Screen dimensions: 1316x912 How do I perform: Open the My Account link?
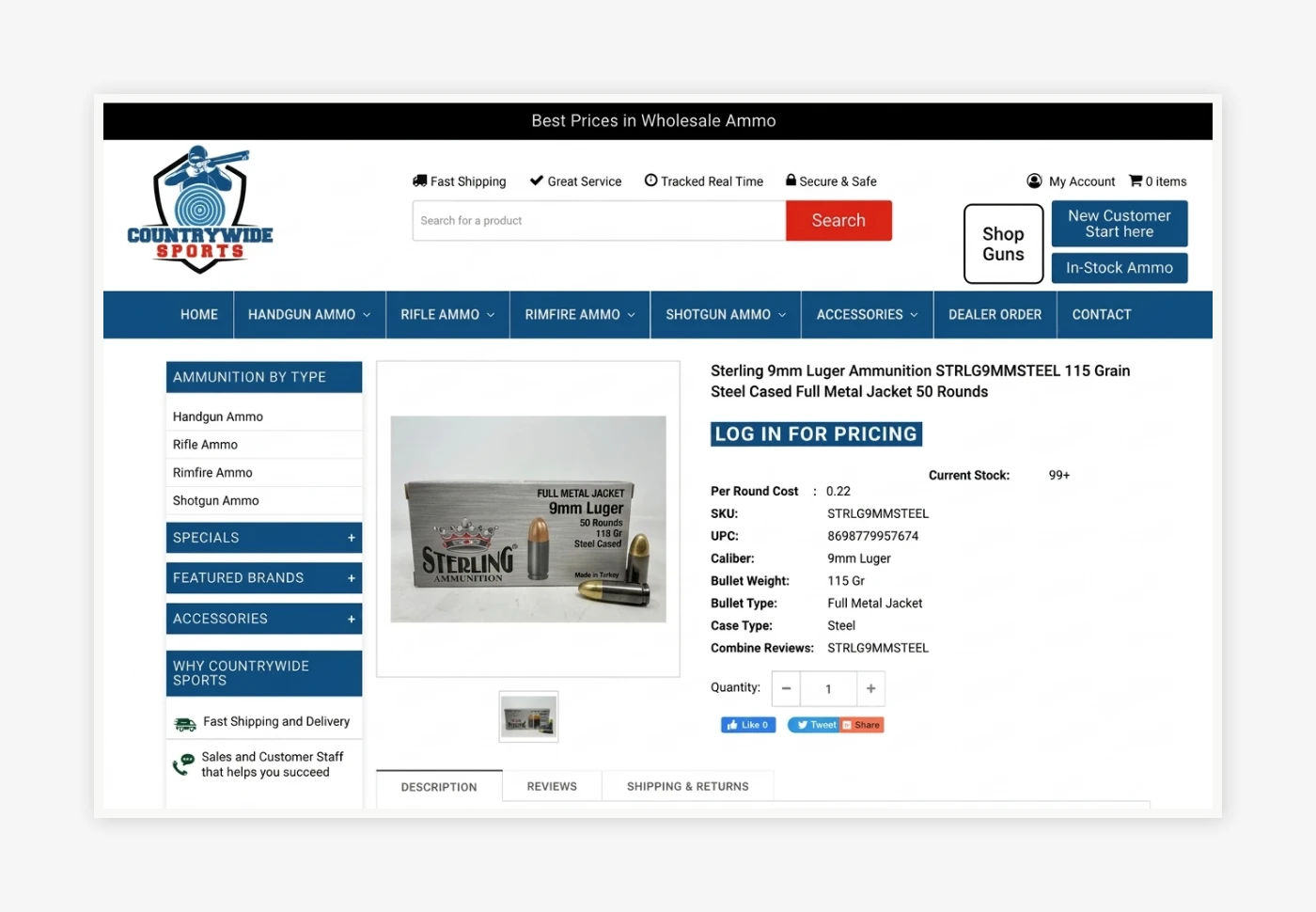tap(1082, 181)
